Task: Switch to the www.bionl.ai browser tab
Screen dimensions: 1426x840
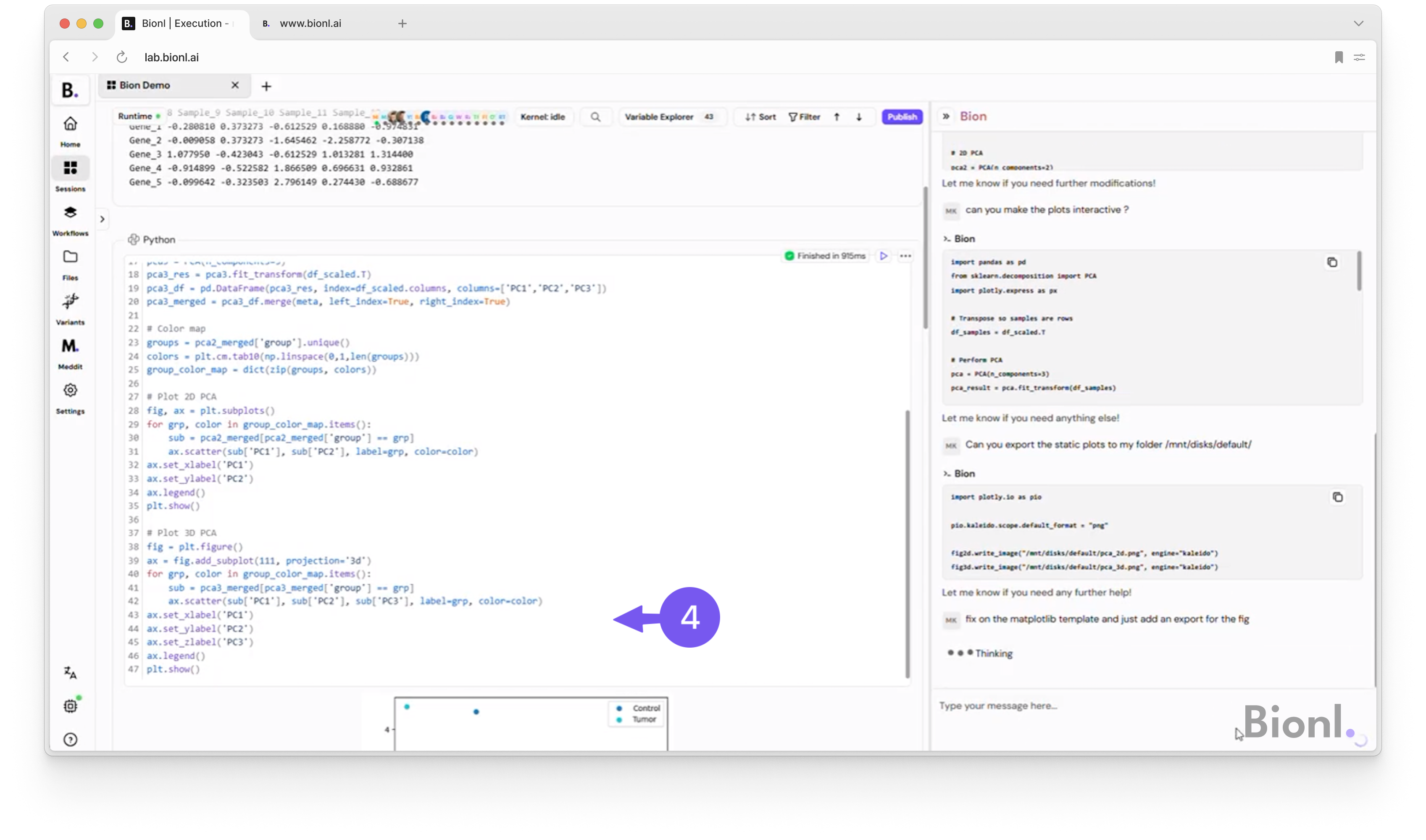Action: (310, 23)
